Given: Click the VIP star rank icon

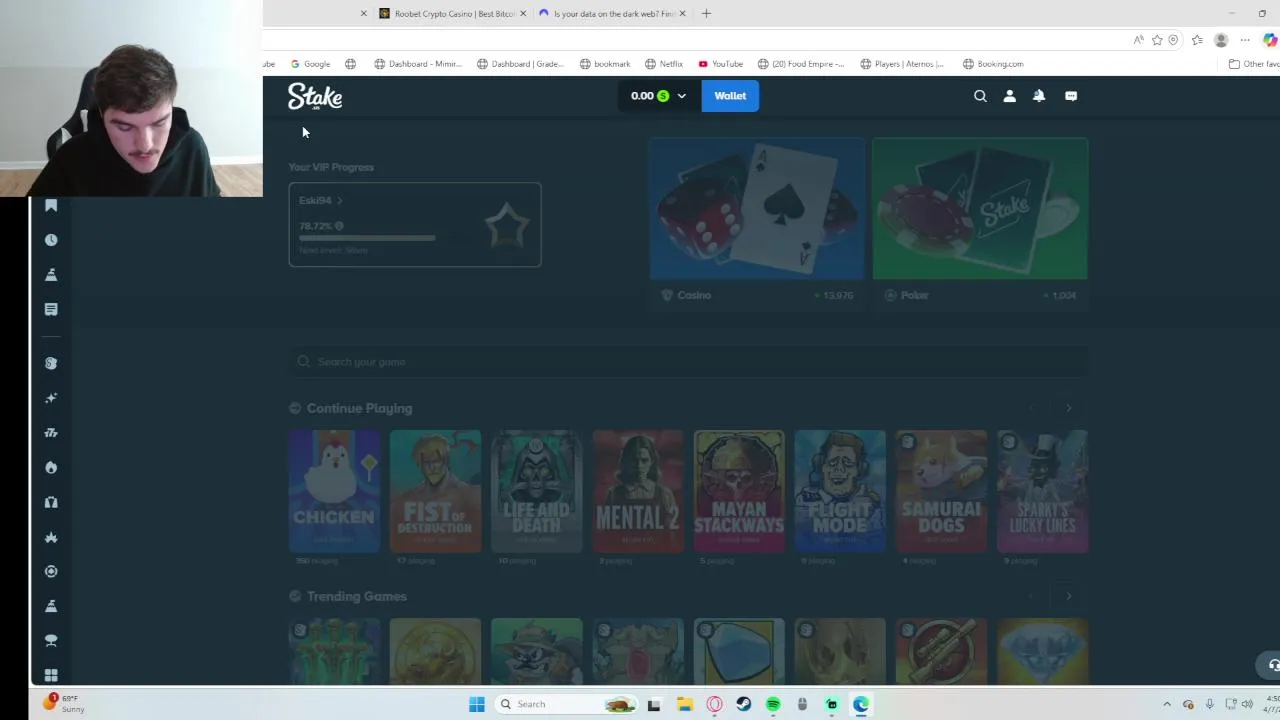Looking at the screenshot, I should pyautogui.click(x=507, y=226).
